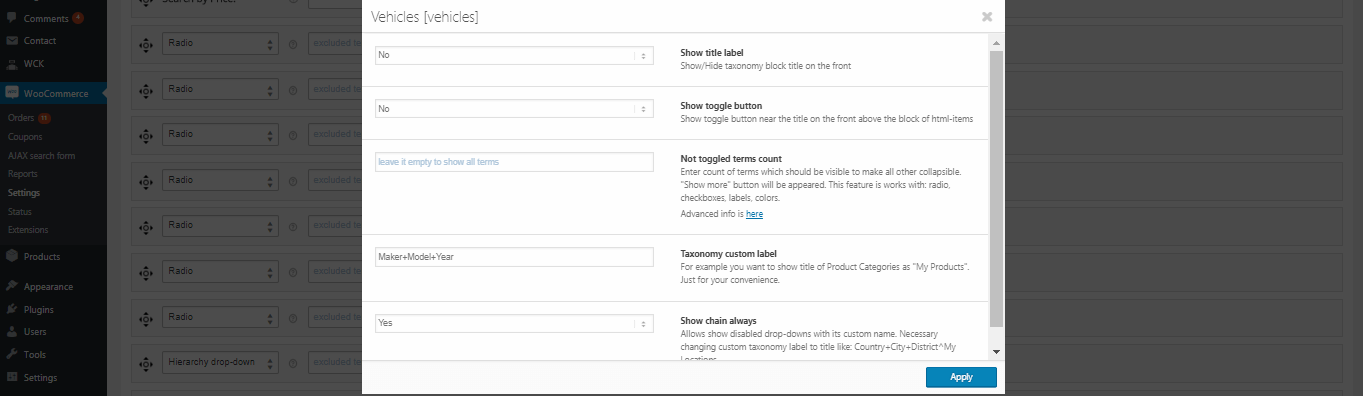Click the popup scrollbar down arrow
The height and width of the screenshot is (396, 1363).
tap(995, 352)
